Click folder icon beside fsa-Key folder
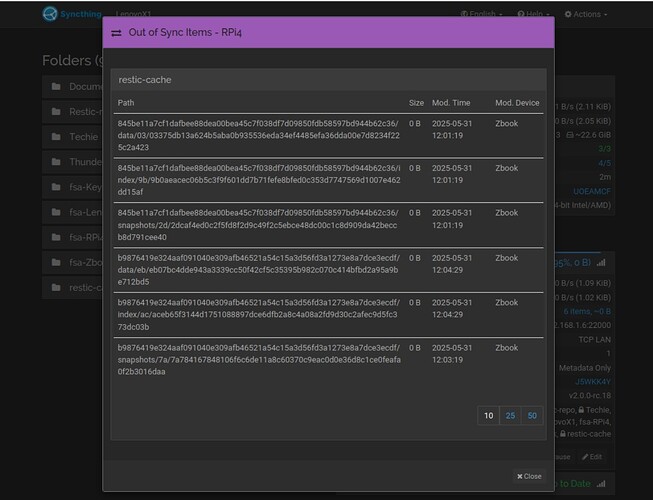Image resolution: width=653 pixels, height=500 pixels. point(56,187)
